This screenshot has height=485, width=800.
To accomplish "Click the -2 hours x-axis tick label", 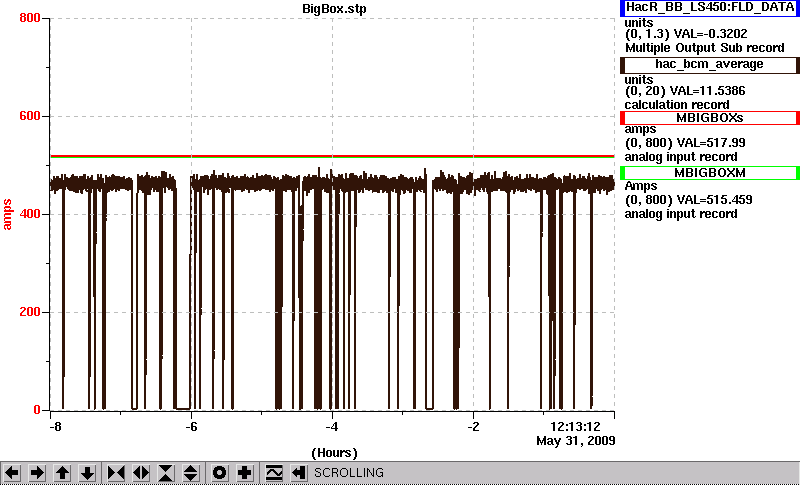I will pos(473,427).
